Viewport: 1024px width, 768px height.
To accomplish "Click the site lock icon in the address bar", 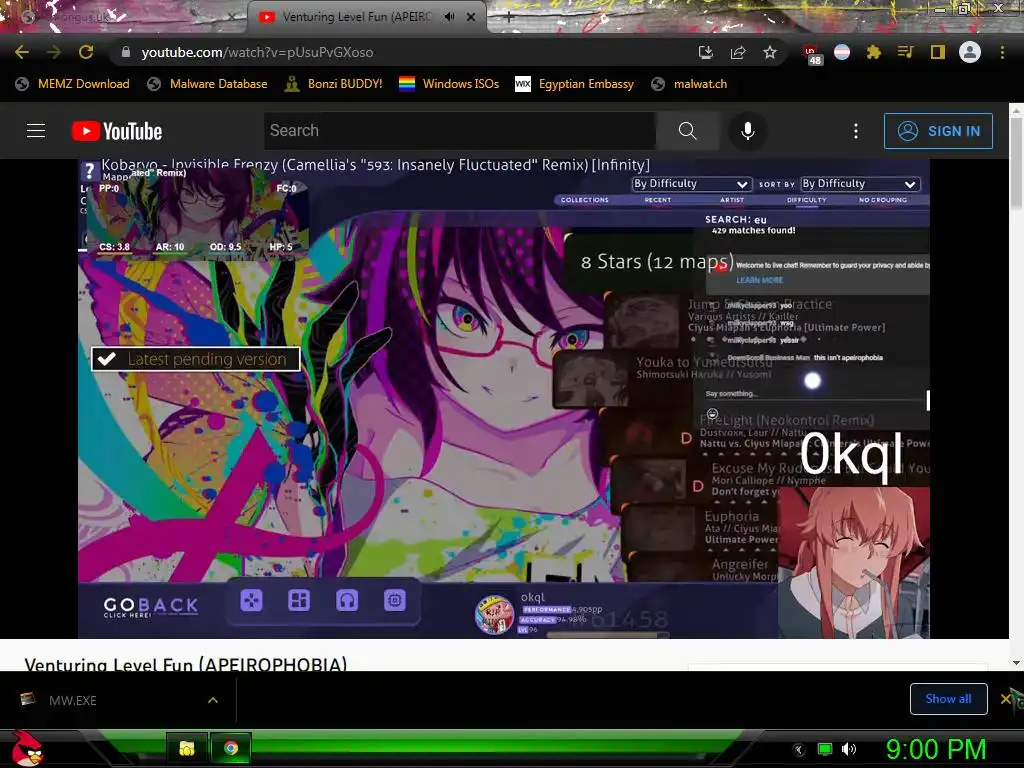I will [126, 52].
